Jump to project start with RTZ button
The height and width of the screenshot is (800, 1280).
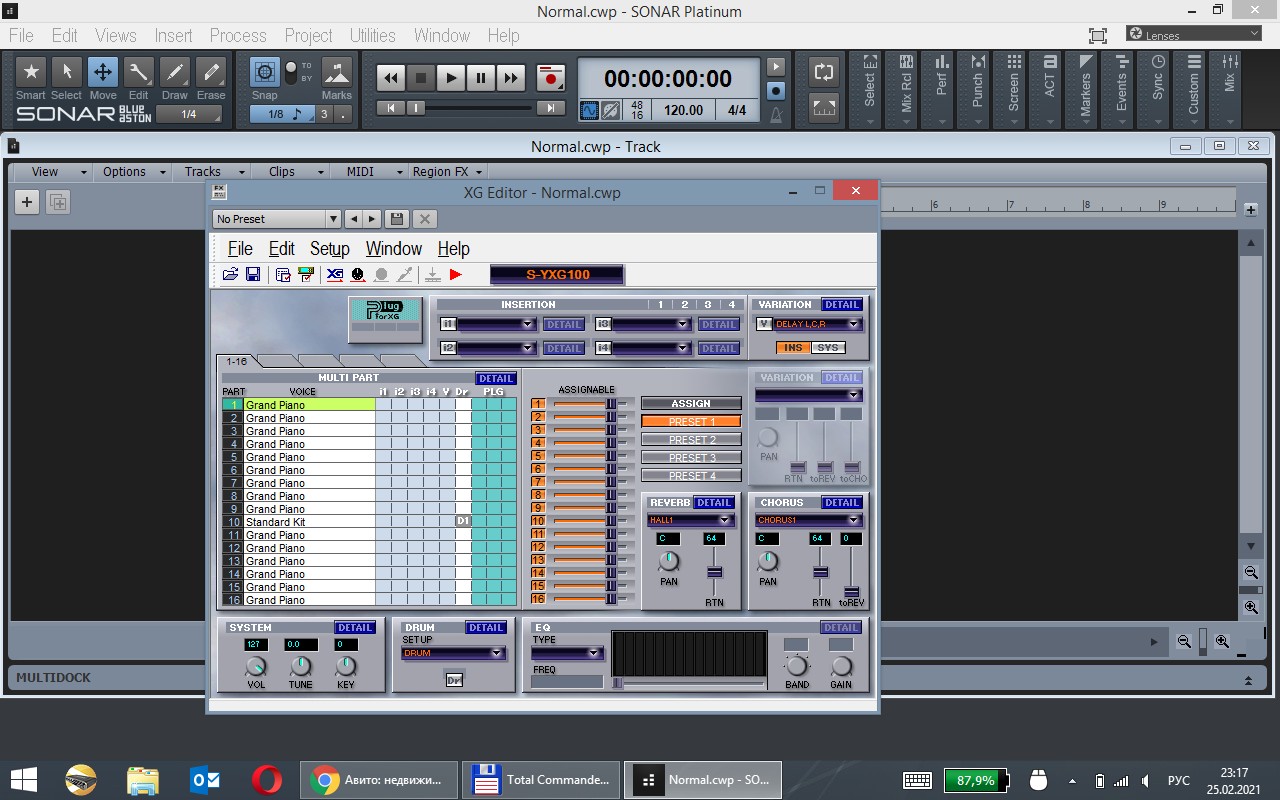(390, 108)
